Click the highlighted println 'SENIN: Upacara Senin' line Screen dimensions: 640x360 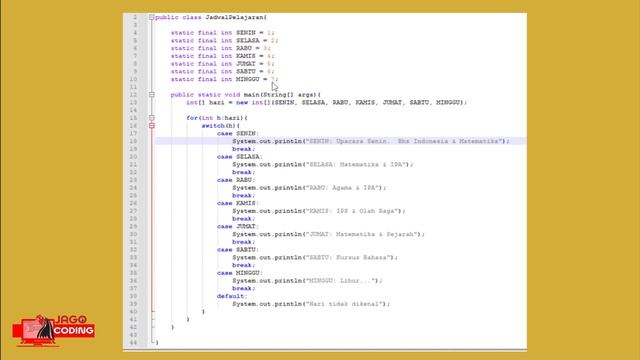[x=371, y=141]
